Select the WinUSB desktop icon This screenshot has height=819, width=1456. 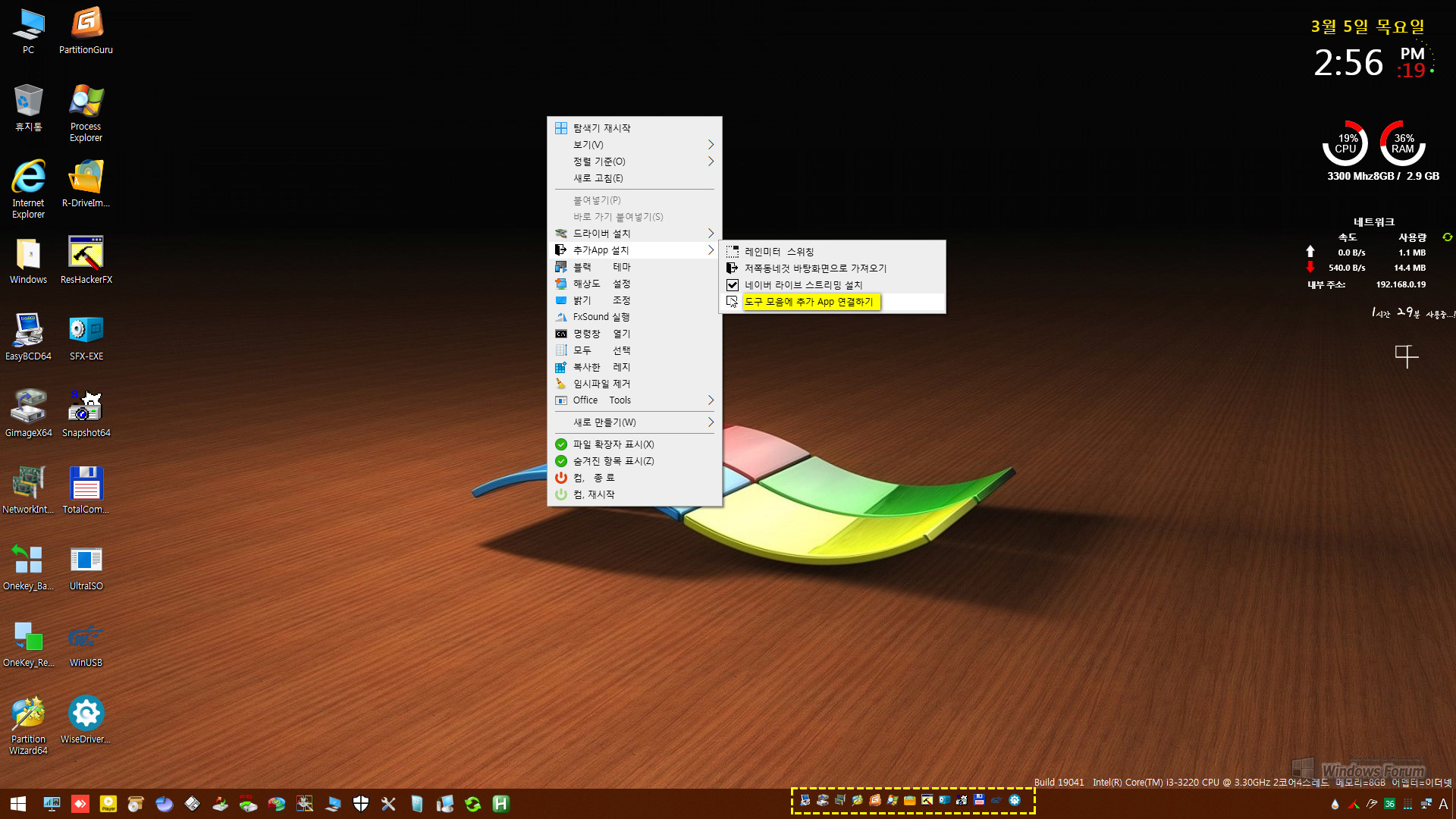(86, 643)
